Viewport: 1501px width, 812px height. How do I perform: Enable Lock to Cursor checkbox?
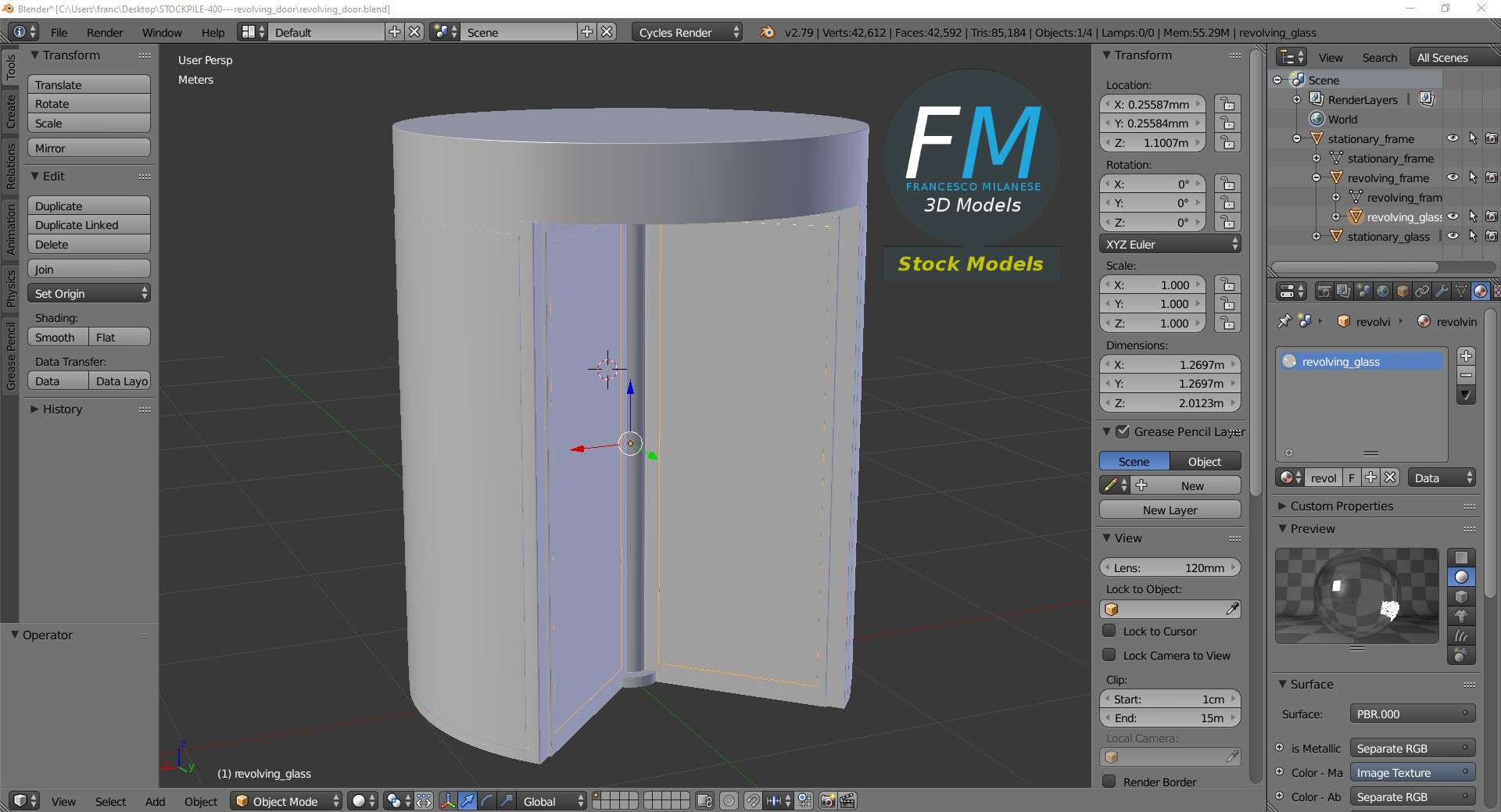1109,631
